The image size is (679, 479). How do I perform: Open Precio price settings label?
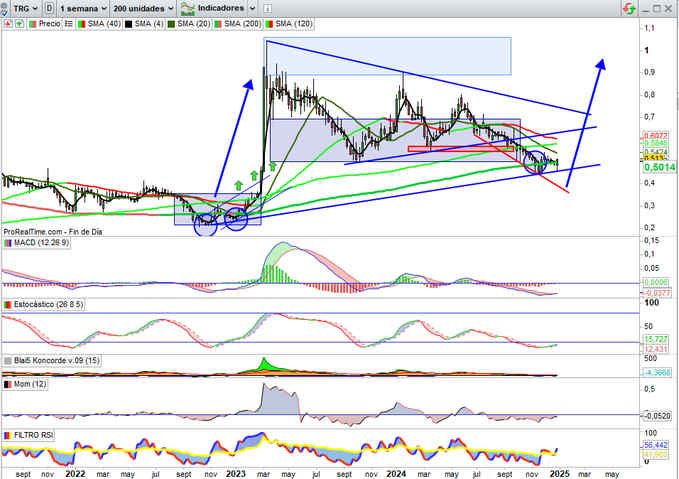click(x=49, y=24)
